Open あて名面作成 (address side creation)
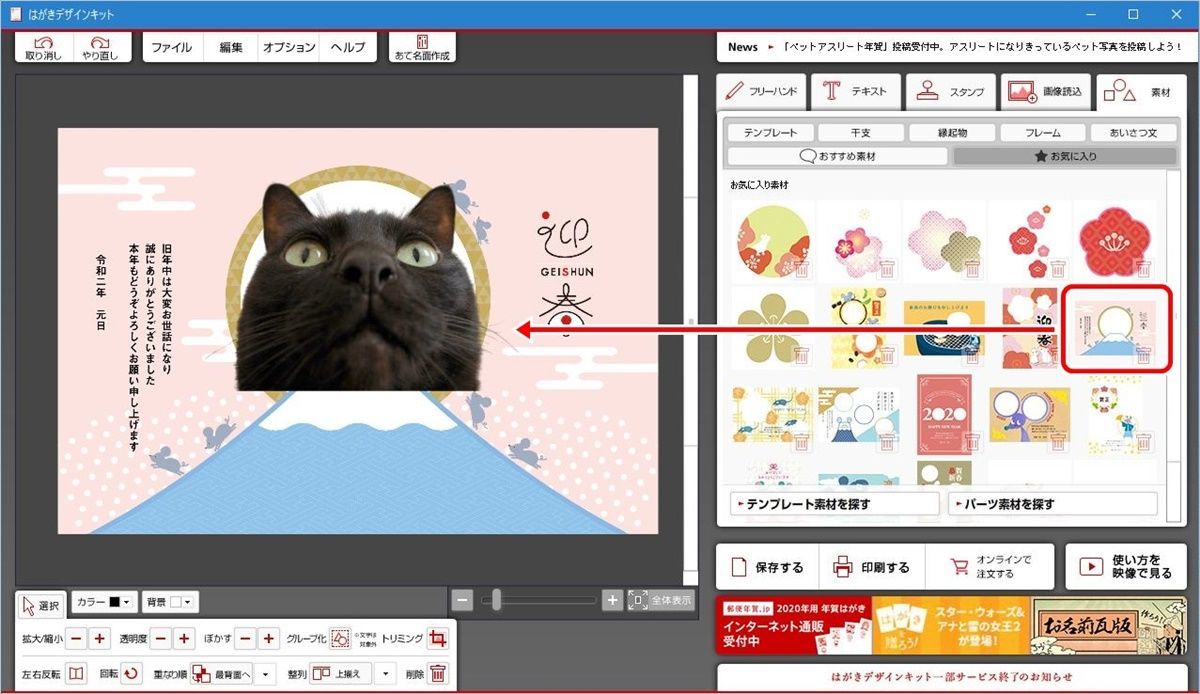 click(x=422, y=44)
